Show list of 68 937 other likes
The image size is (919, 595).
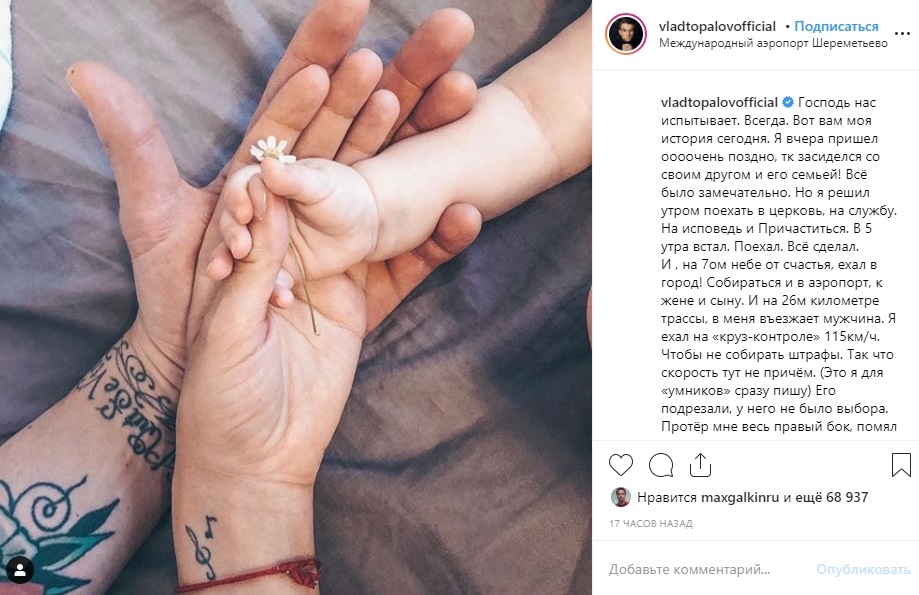pos(826,498)
